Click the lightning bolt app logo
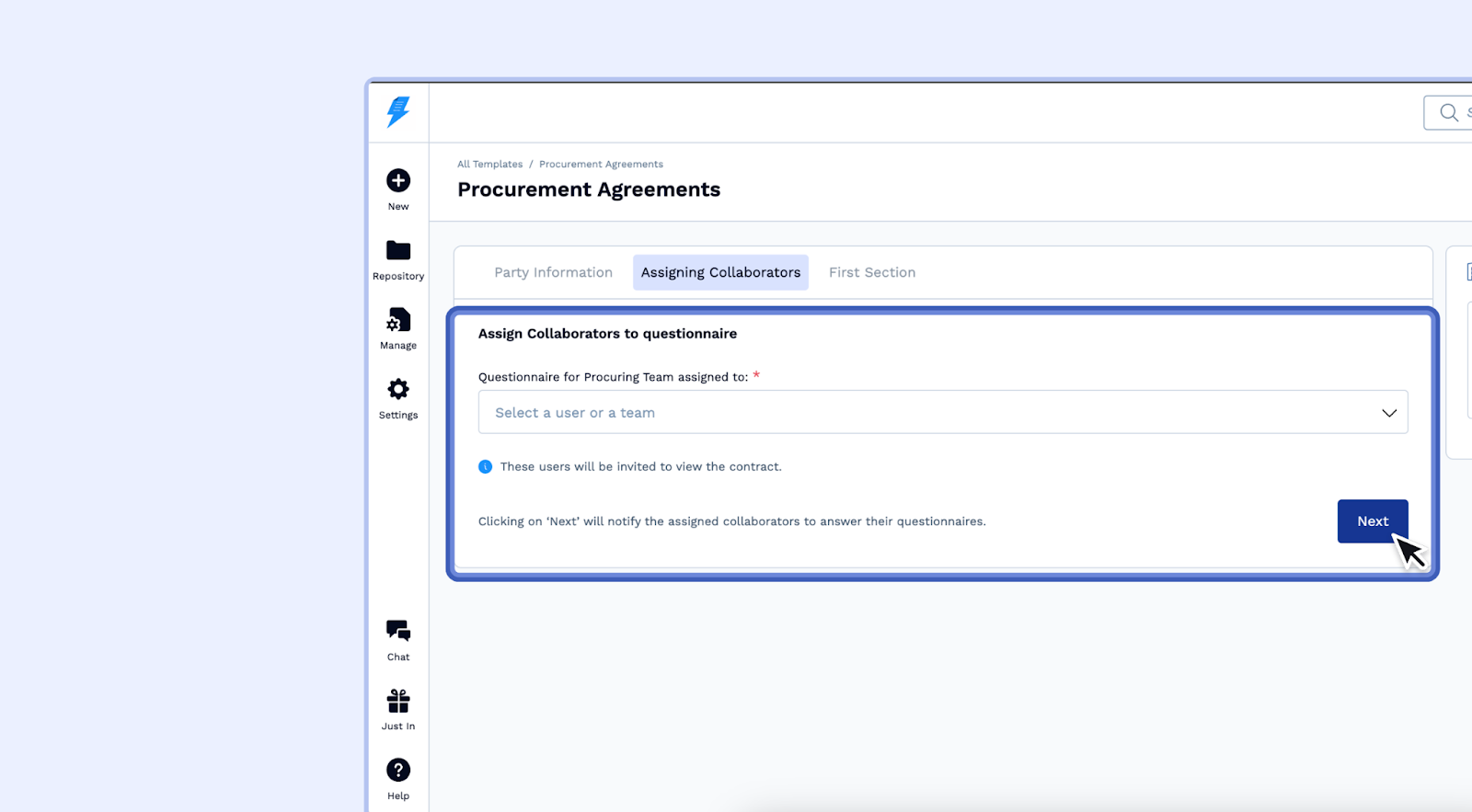 pyautogui.click(x=398, y=112)
